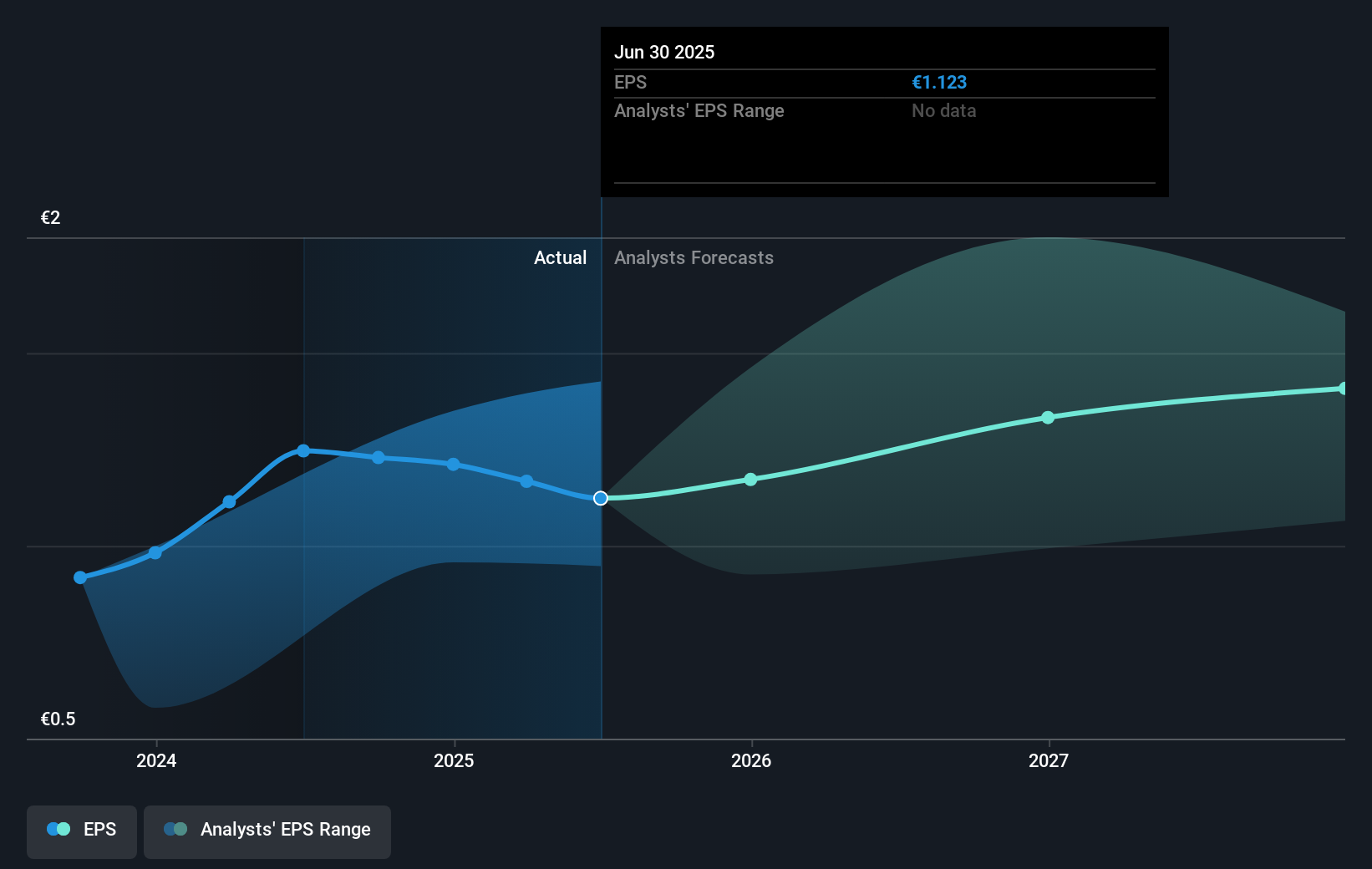Click the EPS legend color dots
This screenshot has width=1372, height=869.
coord(58,829)
